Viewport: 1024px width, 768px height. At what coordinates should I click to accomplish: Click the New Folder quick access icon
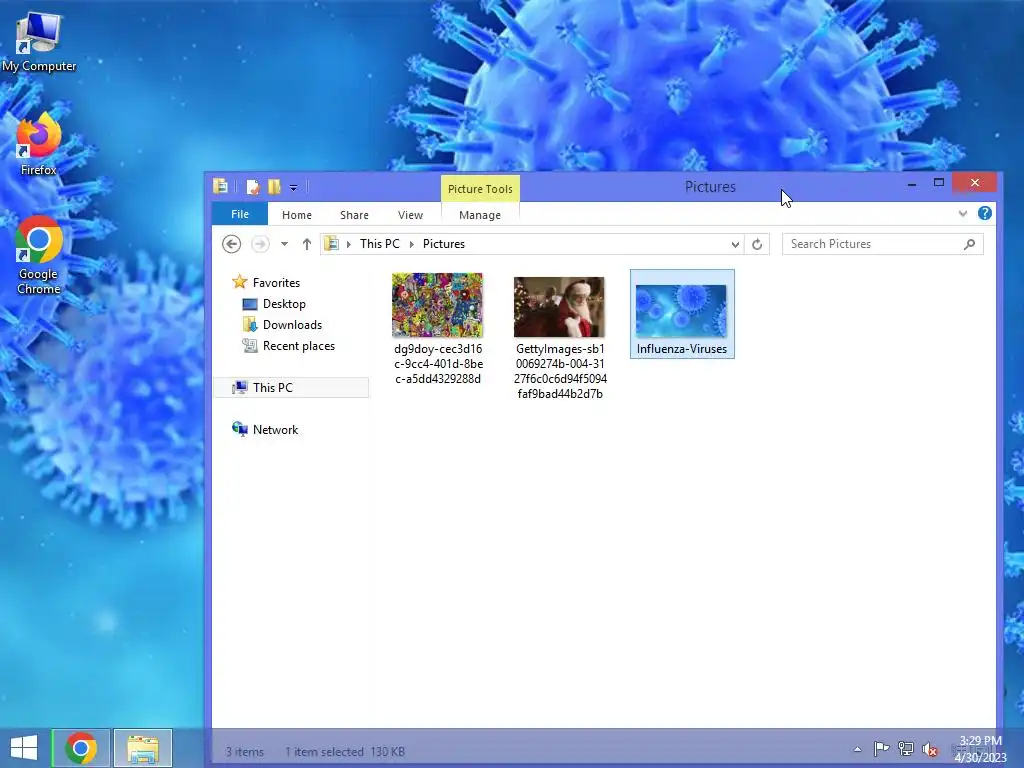(x=274, y=187)
